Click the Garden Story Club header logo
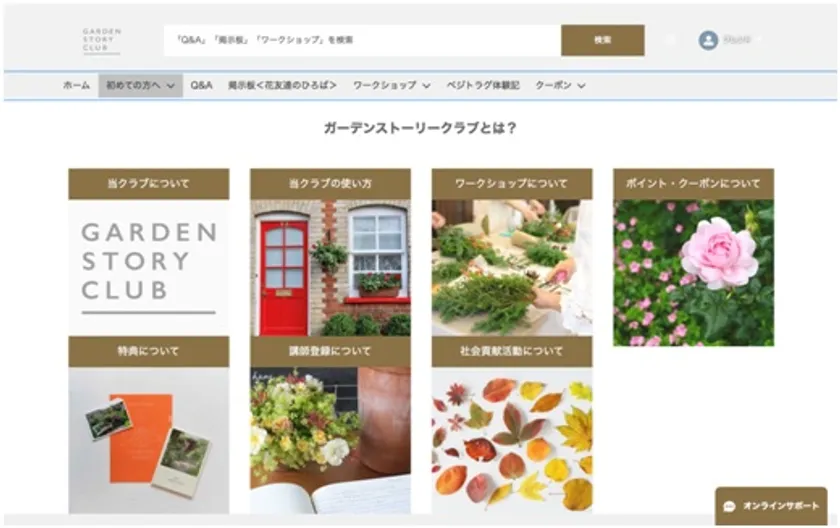840x528 pixels. point(102,41)
